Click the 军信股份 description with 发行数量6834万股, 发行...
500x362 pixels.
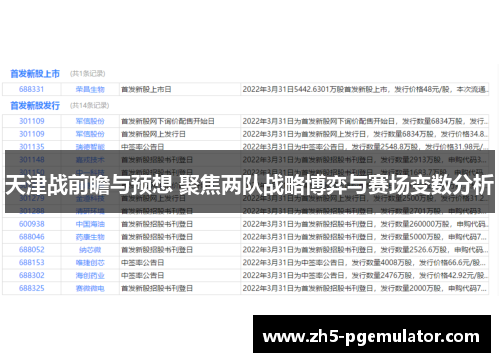pyautogui.click(x=365, y=121)
